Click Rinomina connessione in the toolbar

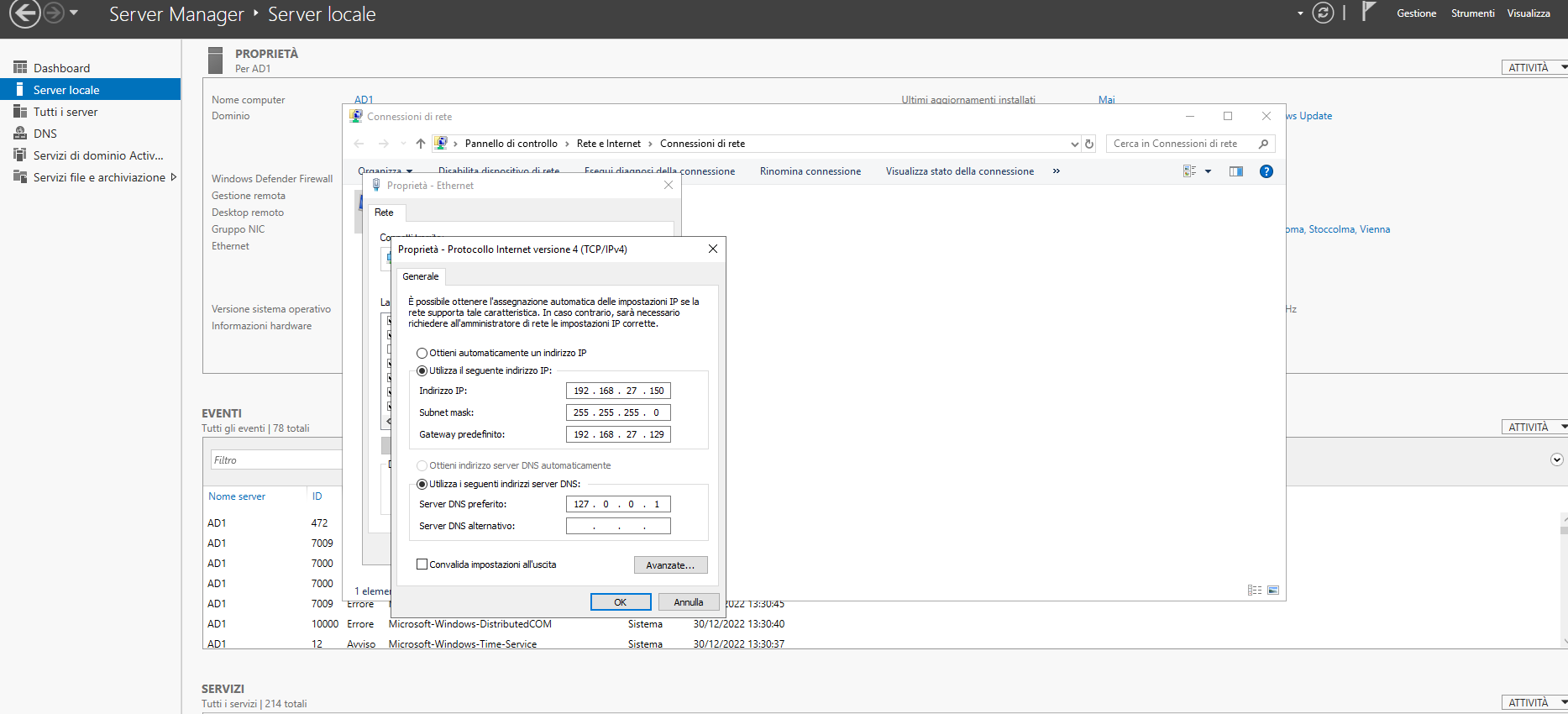click(x=810, y=171)
